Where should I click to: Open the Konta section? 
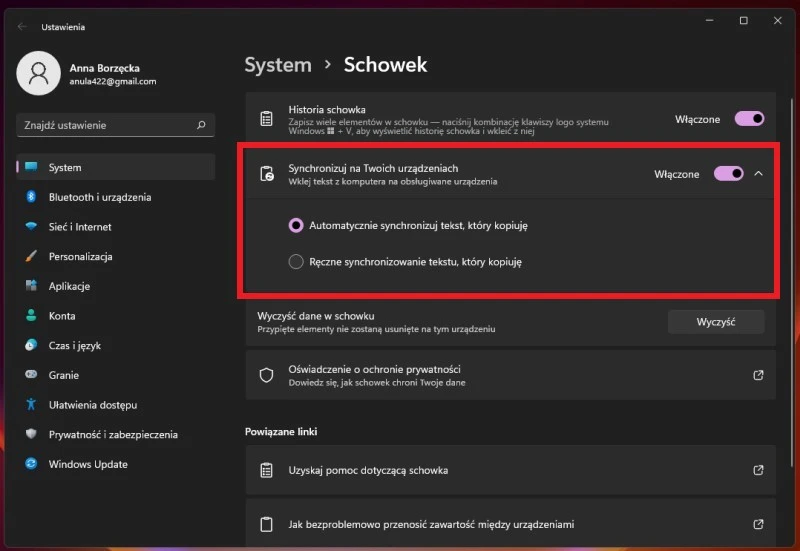[x=116, y=315]
